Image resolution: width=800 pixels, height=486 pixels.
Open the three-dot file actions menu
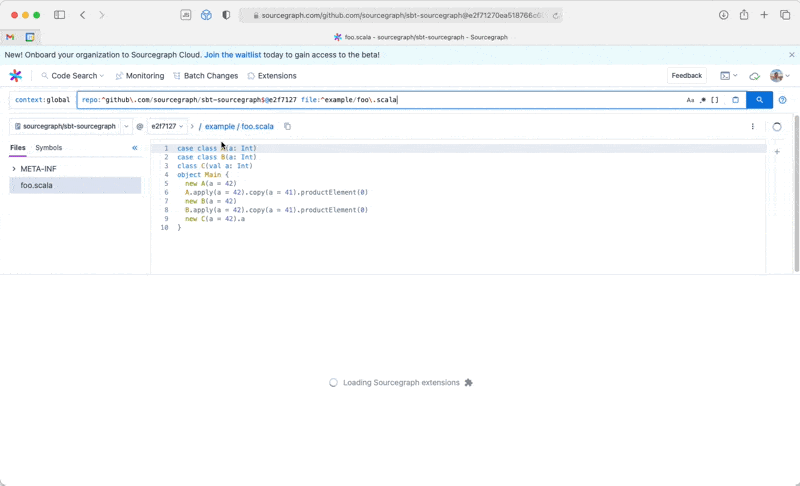click(752, 126)
